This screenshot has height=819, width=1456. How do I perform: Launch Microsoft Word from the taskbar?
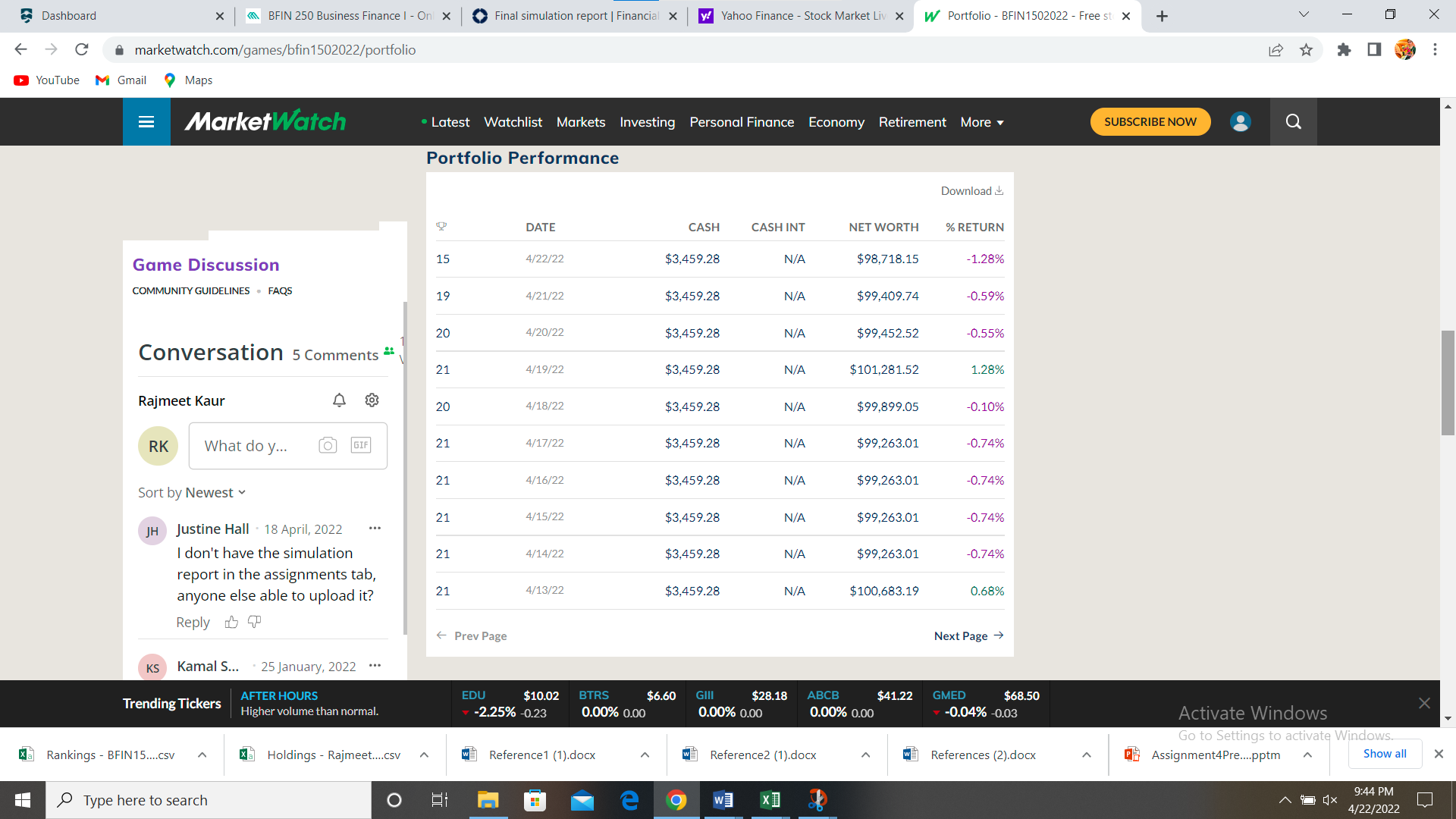(x=723, y=800)
